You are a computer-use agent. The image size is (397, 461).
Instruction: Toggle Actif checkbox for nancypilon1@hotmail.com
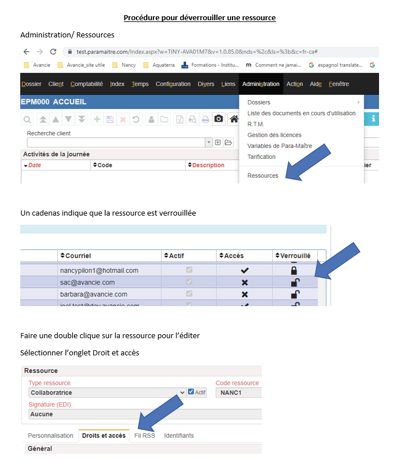[189, 270]
